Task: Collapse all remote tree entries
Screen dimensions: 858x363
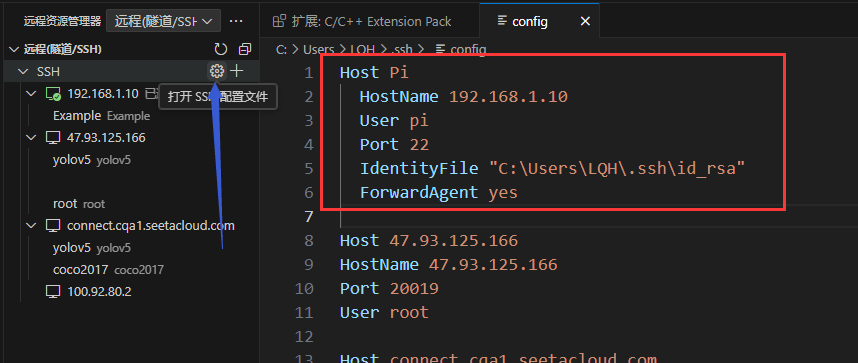Action: tap(245, 50)
